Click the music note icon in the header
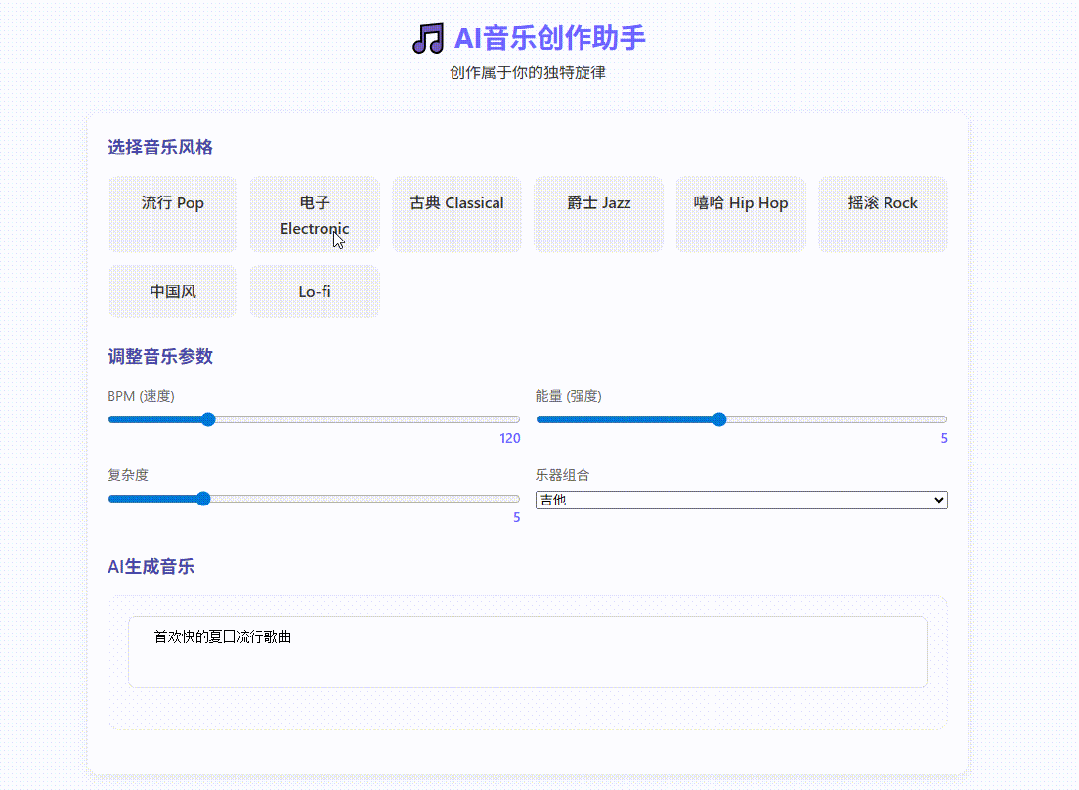1079x790 pixels. click(427, 37)
